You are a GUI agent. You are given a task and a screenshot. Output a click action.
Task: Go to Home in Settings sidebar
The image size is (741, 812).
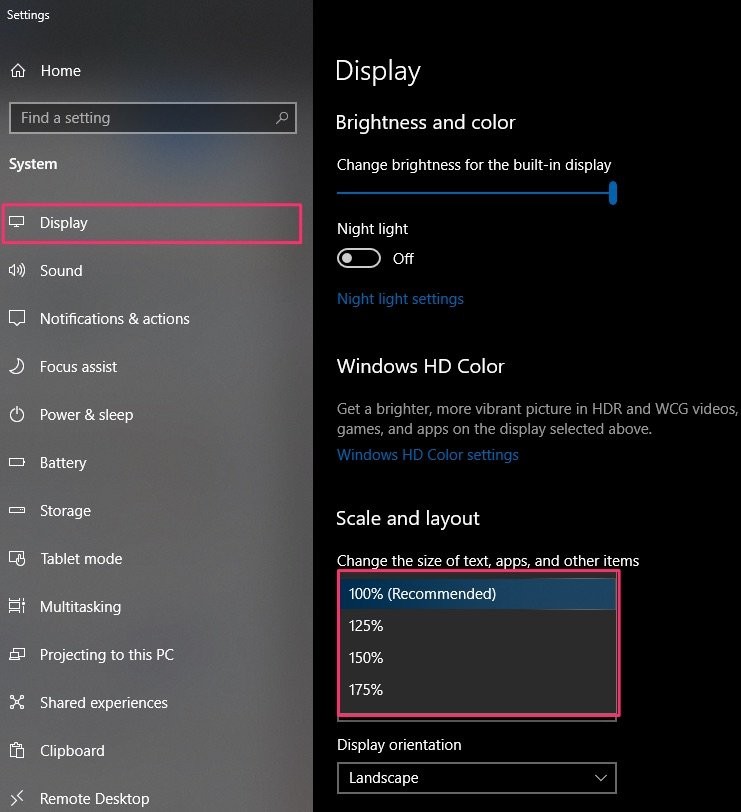coord(60,70)
